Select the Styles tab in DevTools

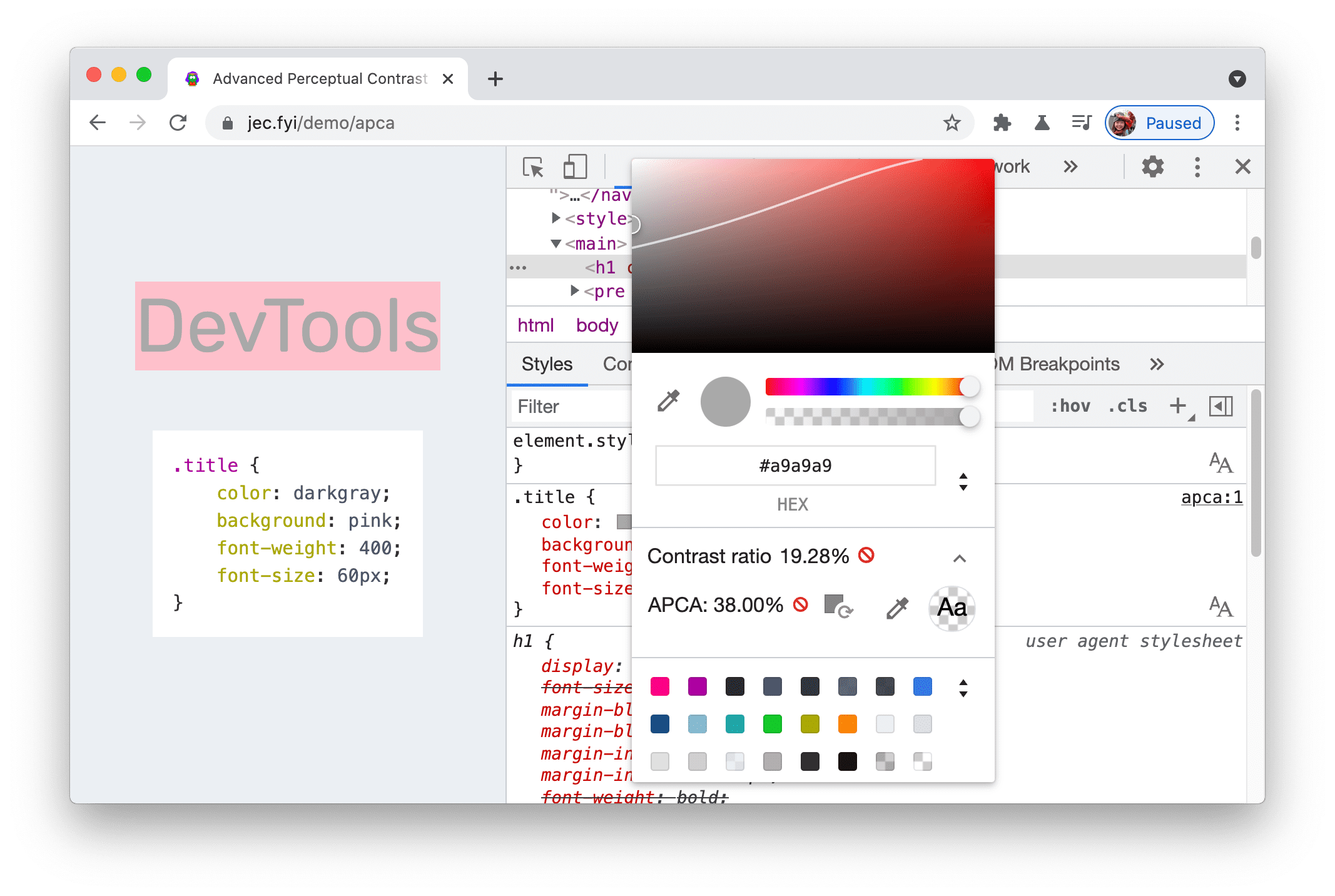(546, 364)
